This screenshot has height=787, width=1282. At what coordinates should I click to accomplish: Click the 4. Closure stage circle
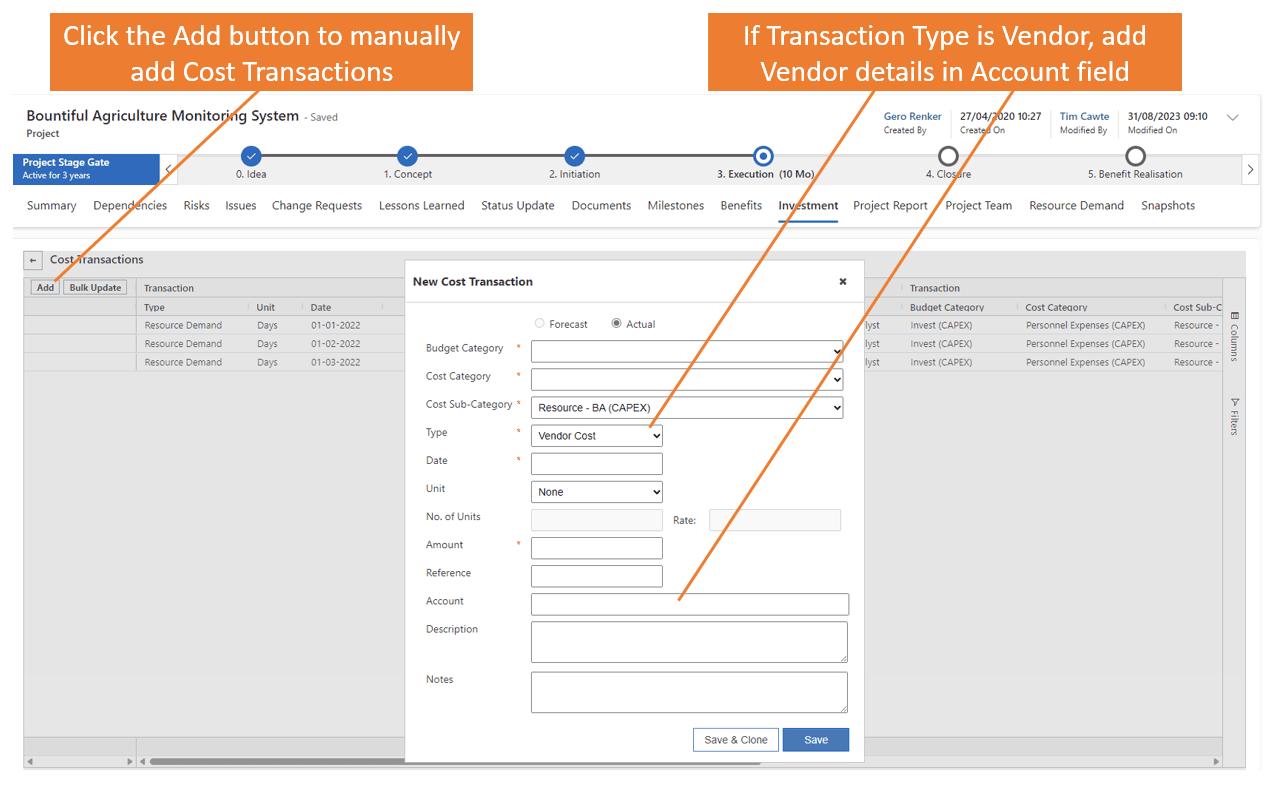tap(948, 156)
